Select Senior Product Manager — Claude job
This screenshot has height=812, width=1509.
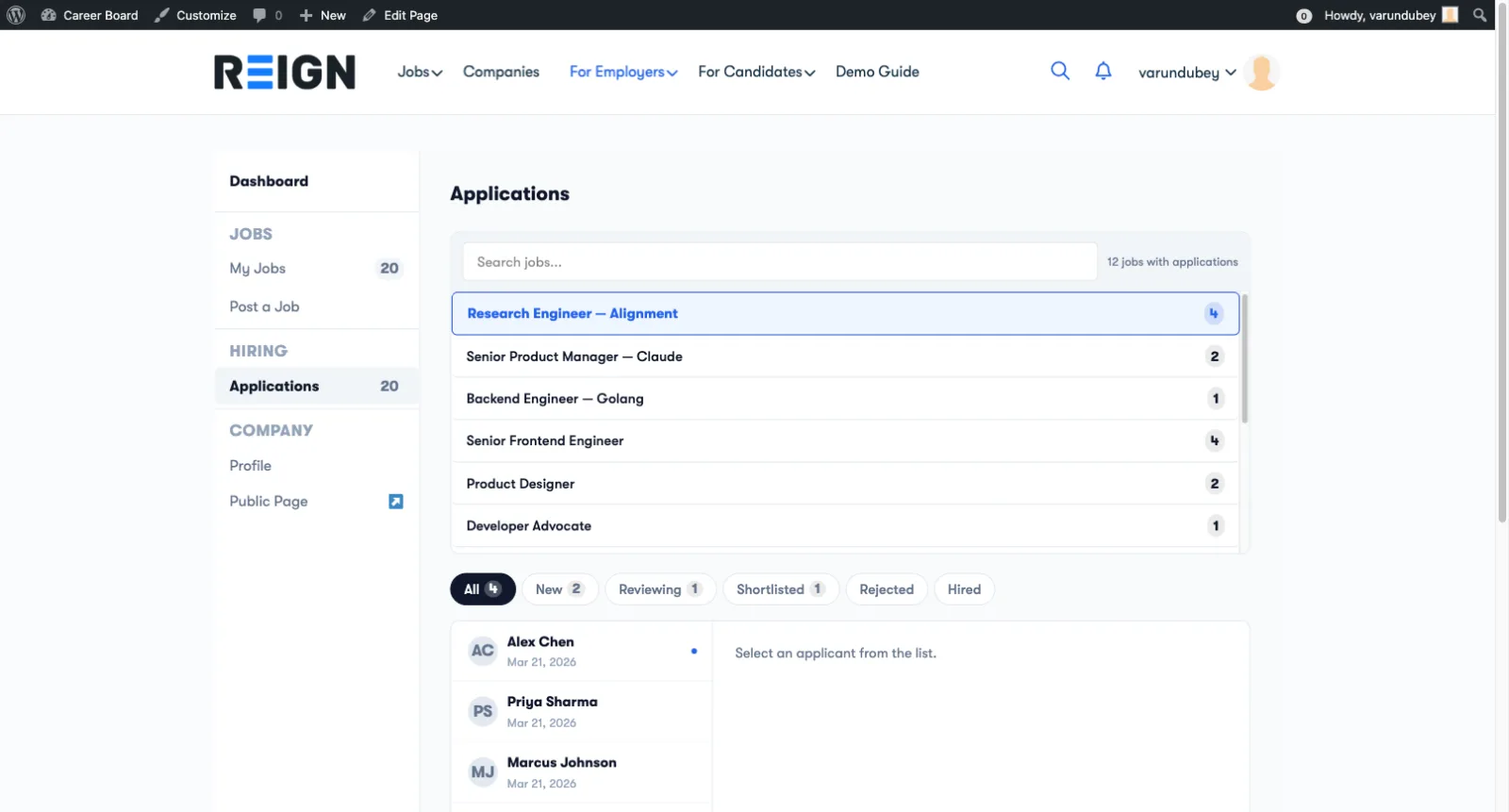click(845, 356)
